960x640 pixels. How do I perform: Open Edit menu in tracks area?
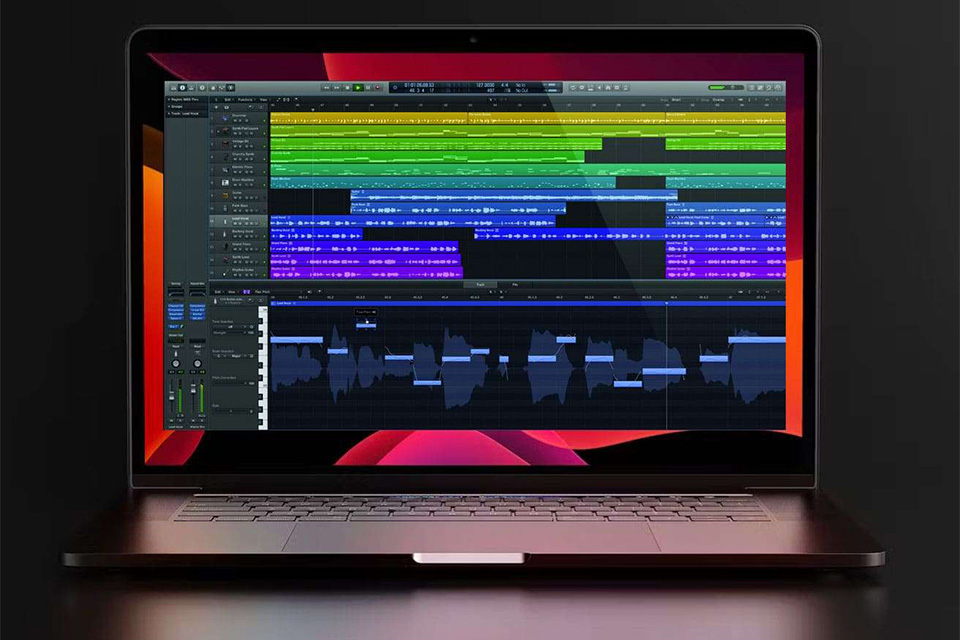point(228,100)
